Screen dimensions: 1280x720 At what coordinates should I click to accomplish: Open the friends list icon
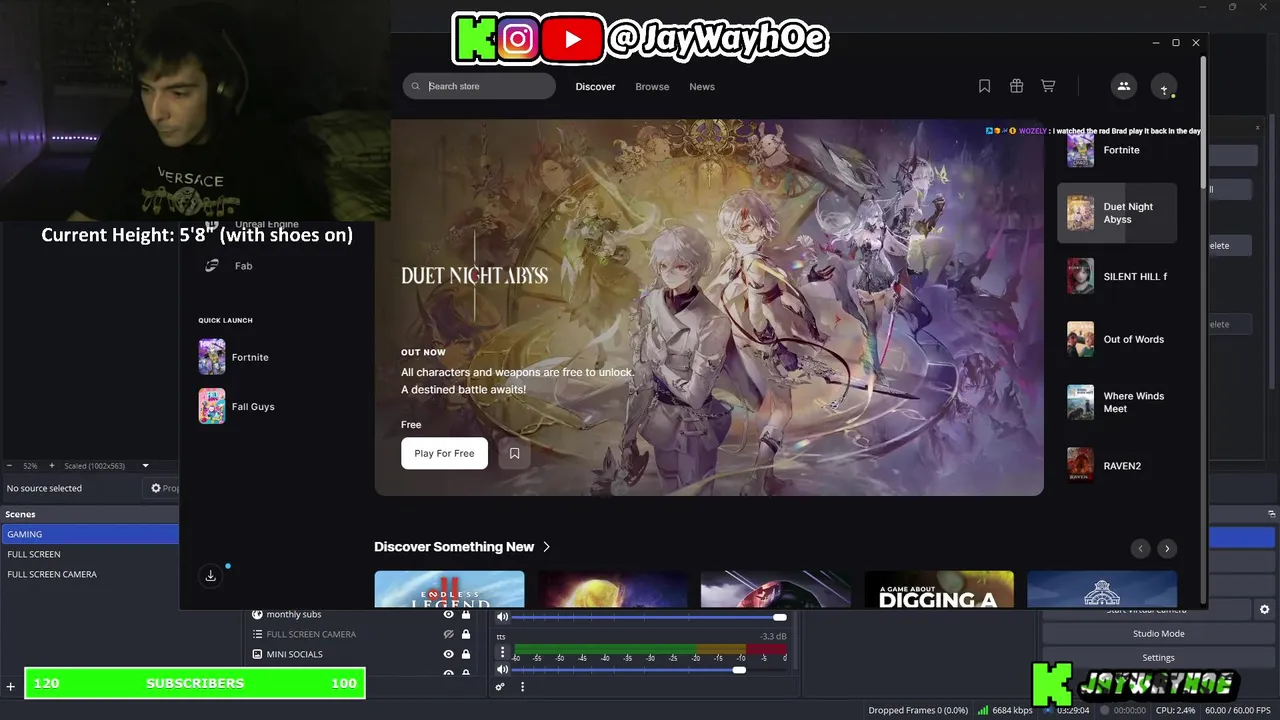pyautogui.click(x=1123, y=86)
